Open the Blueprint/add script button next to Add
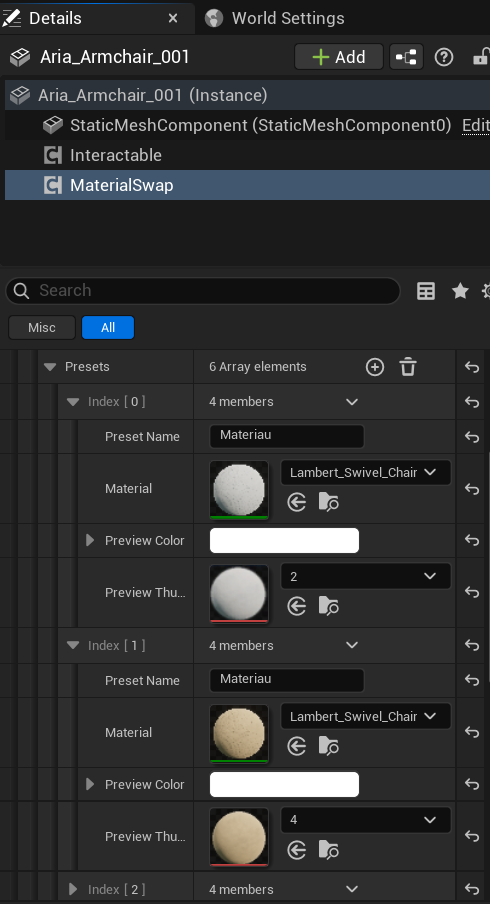Screen dimensions: 490x904 tap(406, 57)
